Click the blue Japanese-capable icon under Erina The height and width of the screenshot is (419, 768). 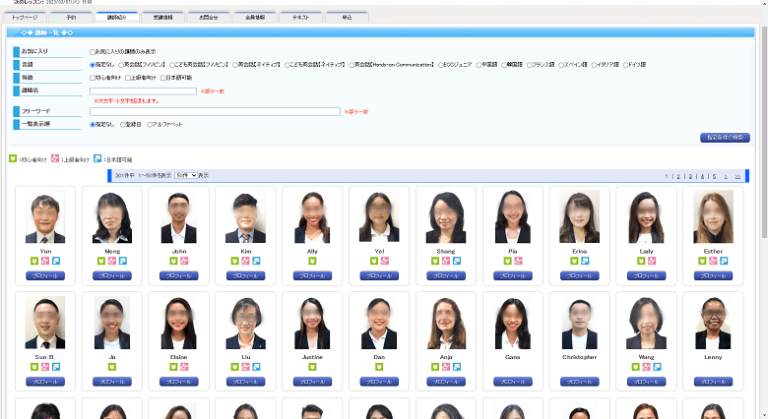pos(585,261)
